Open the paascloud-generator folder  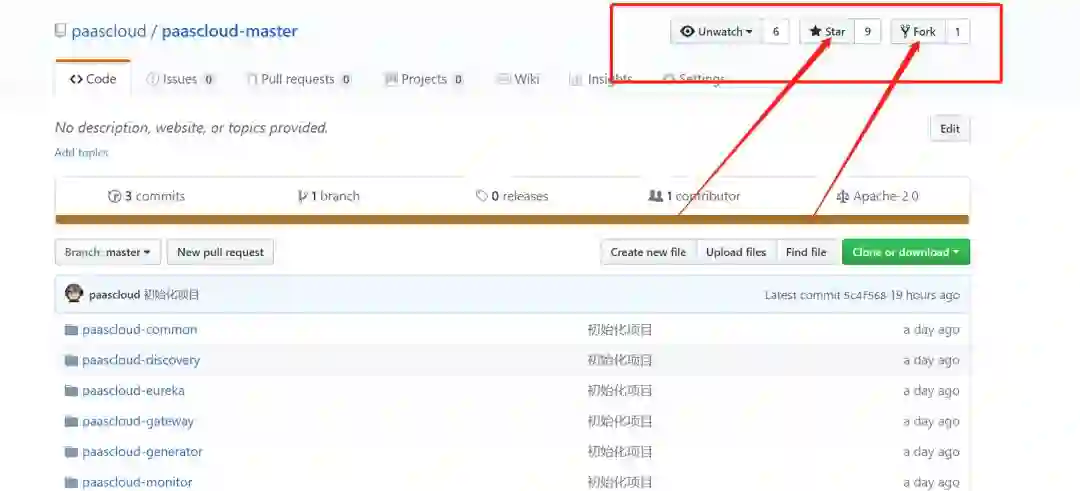(143, 452)
